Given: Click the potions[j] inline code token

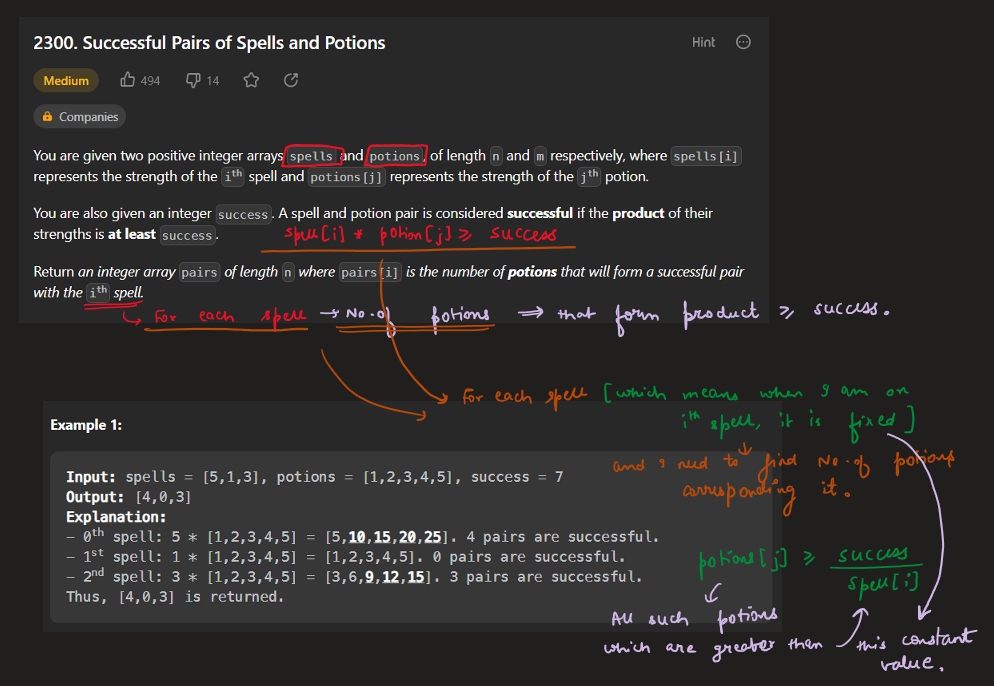Looking at the screenshot, I should click(x=345, y=177).
